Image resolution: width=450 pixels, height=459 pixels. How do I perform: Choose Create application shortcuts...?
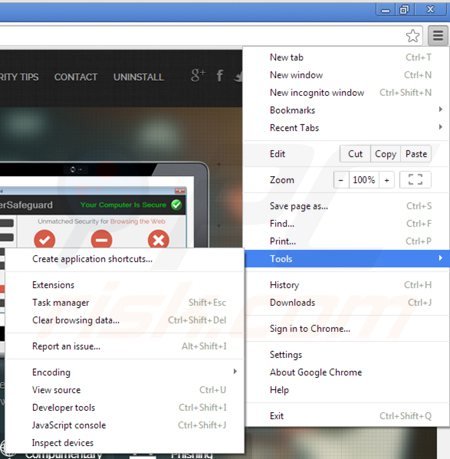pos(125,259)
